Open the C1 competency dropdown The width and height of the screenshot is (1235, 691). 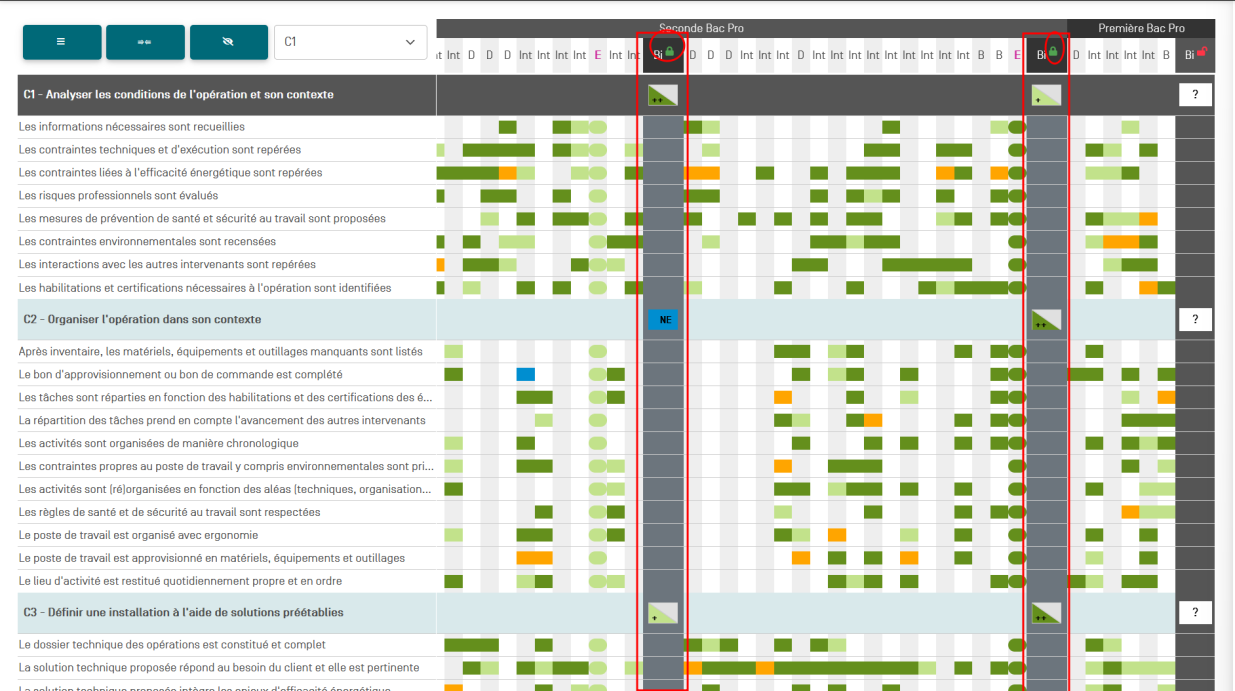tap(350, 42)
